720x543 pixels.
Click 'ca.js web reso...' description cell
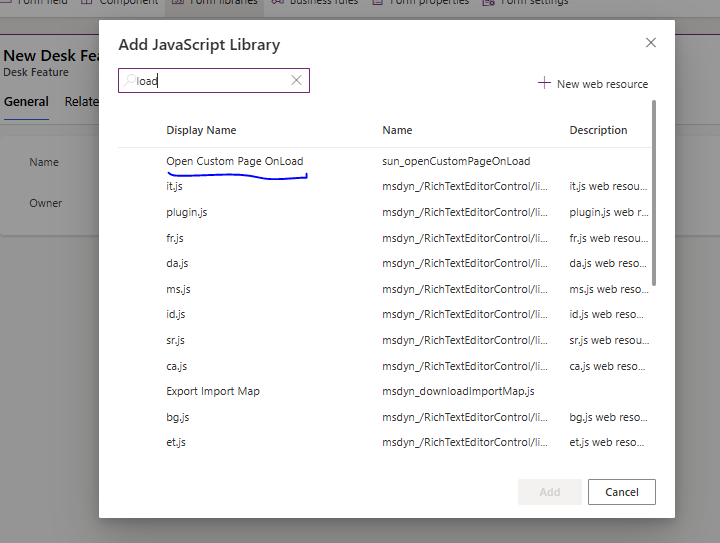[607, 366]
